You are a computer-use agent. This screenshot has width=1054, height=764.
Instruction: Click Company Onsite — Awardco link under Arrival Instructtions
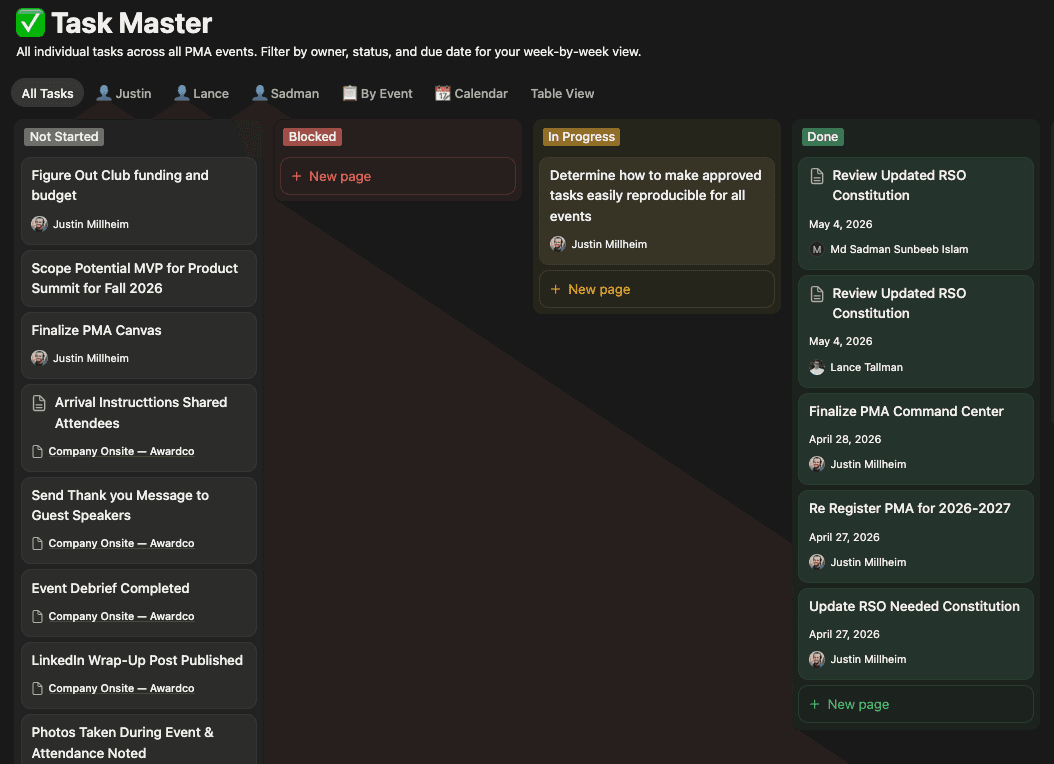(121, 452)
